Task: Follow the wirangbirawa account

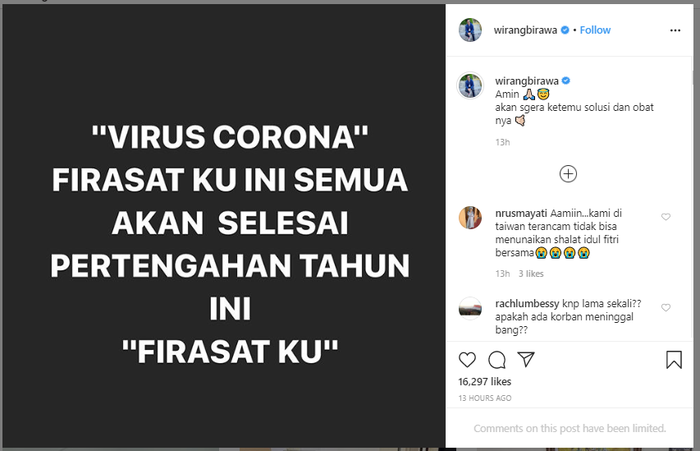Action: (595, 30)
